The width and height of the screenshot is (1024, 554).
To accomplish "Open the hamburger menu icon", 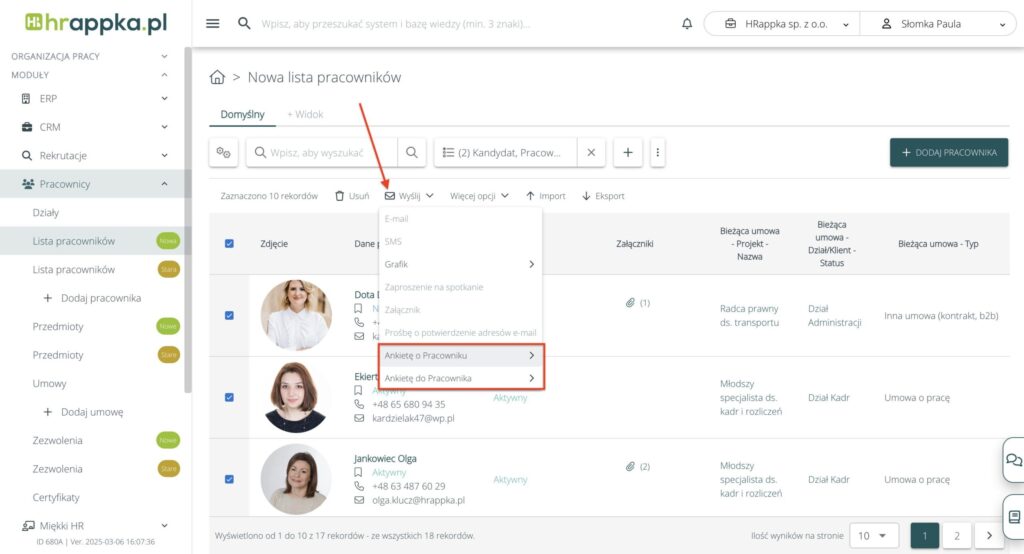I will (x=212, y=24).
